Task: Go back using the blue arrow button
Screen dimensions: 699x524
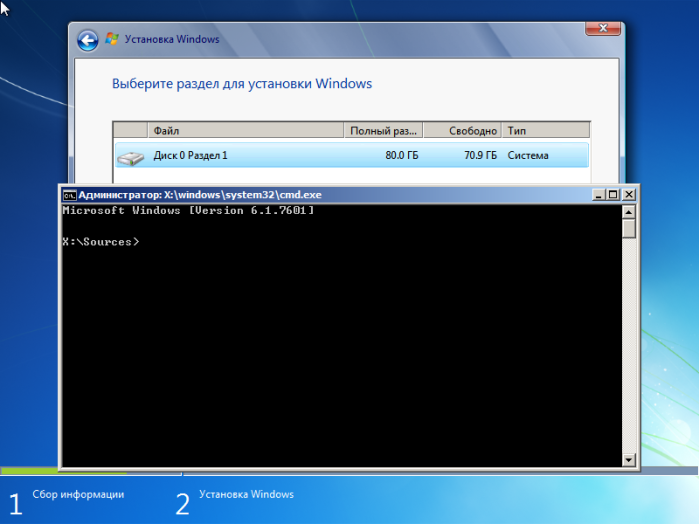Action: 88,41
